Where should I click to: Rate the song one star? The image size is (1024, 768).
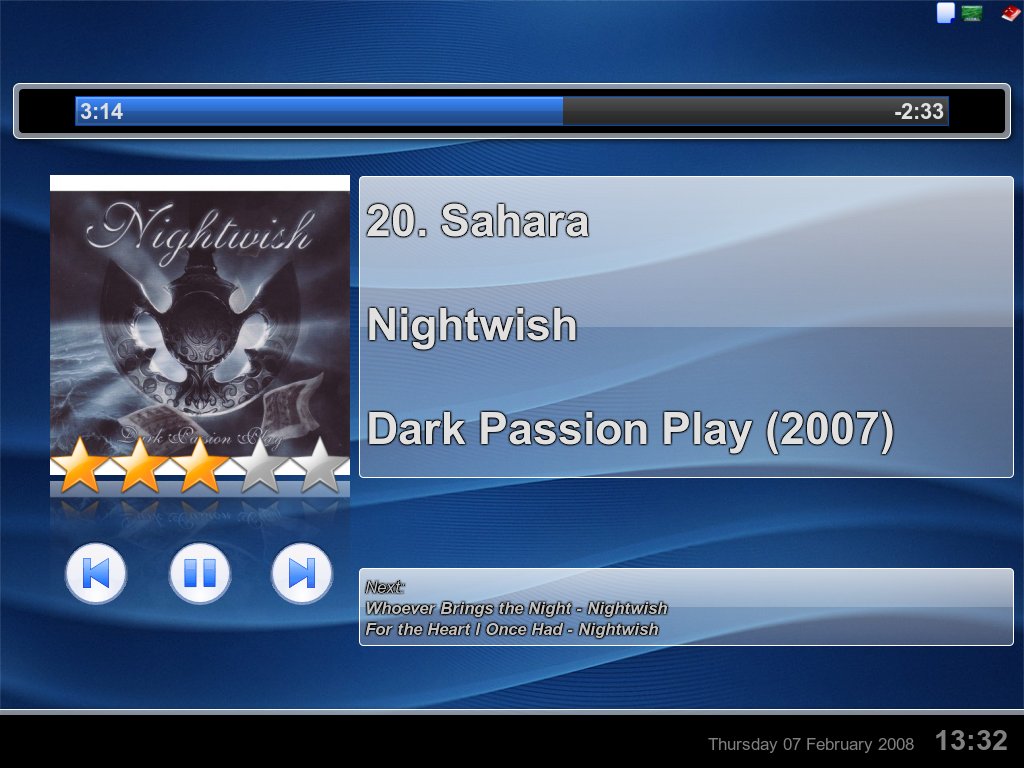point(80,466)
